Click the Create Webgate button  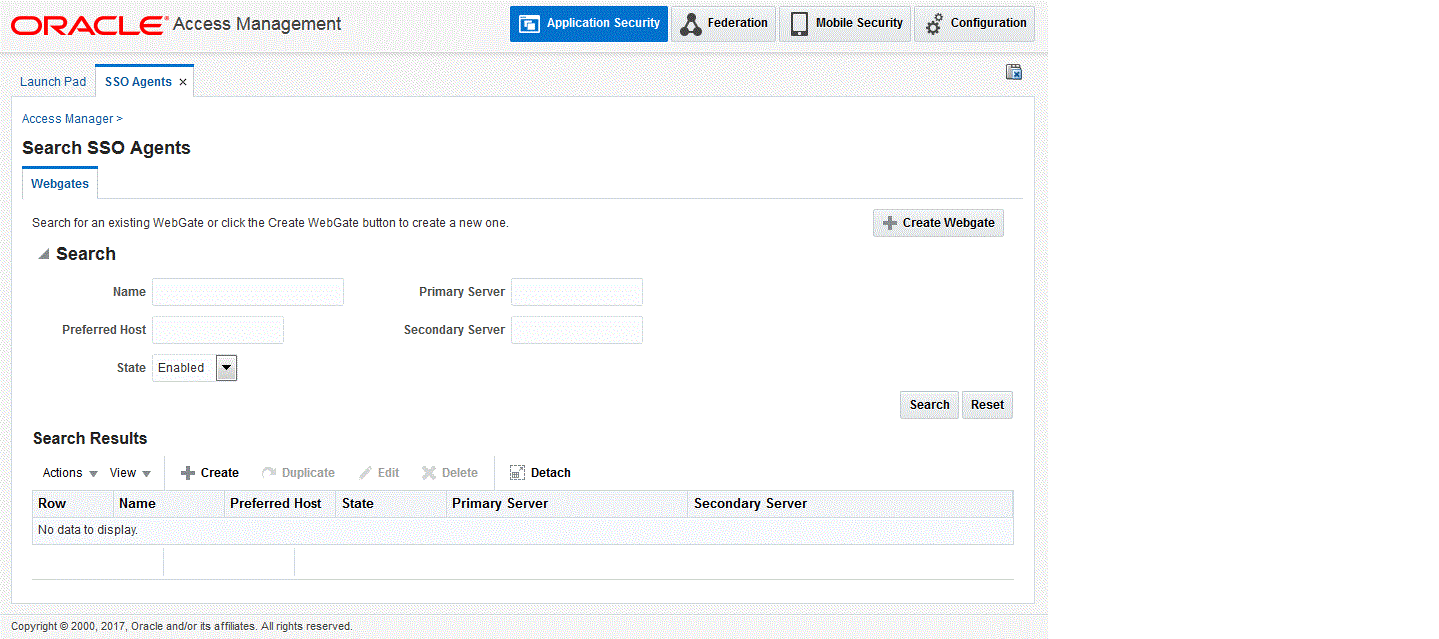tap(938, 223)
